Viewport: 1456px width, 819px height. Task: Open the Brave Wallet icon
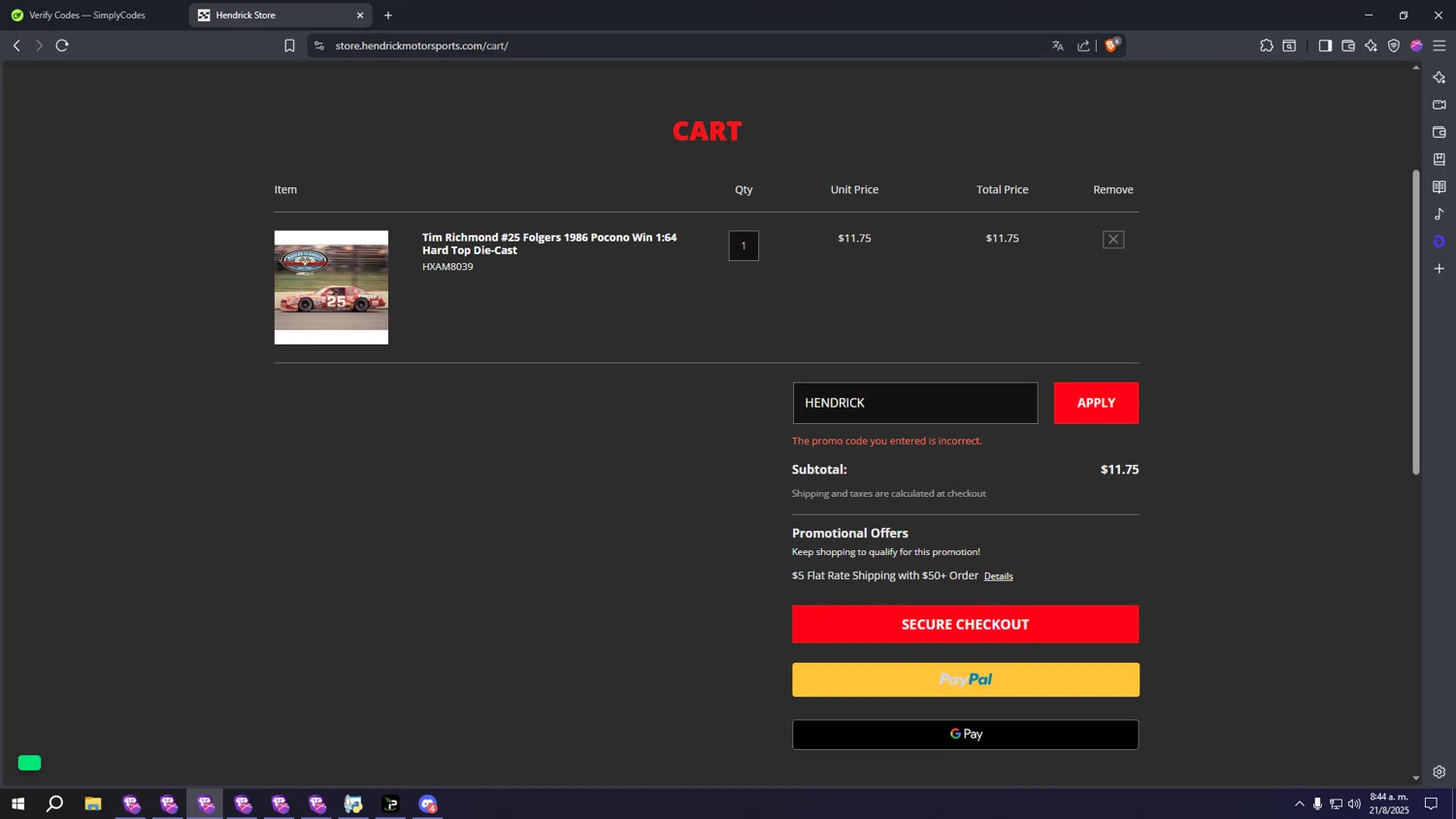pos(1348,46)
